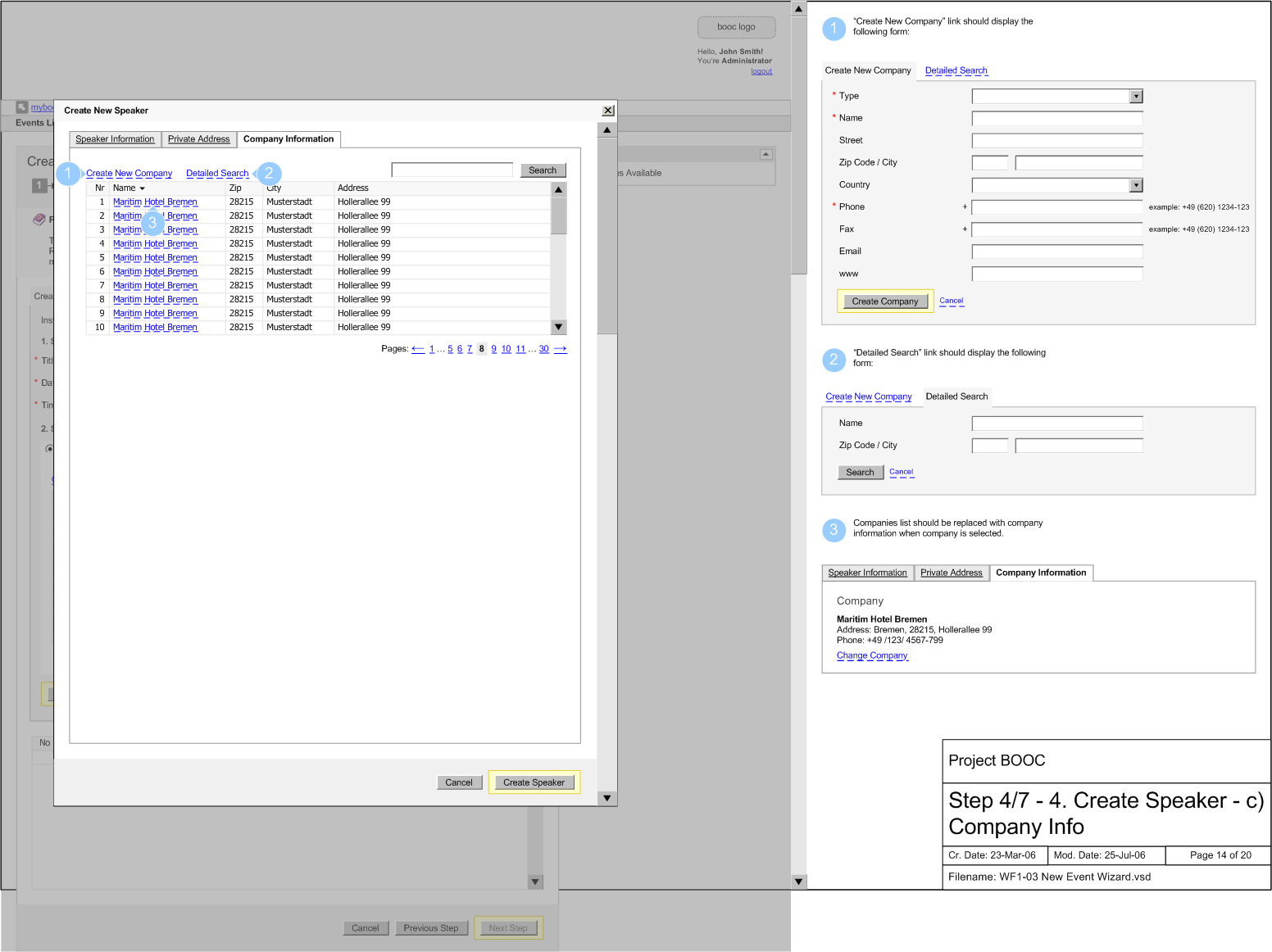Click the Create New Company link in dialog

pyautogui.click(x=129, y=174)
